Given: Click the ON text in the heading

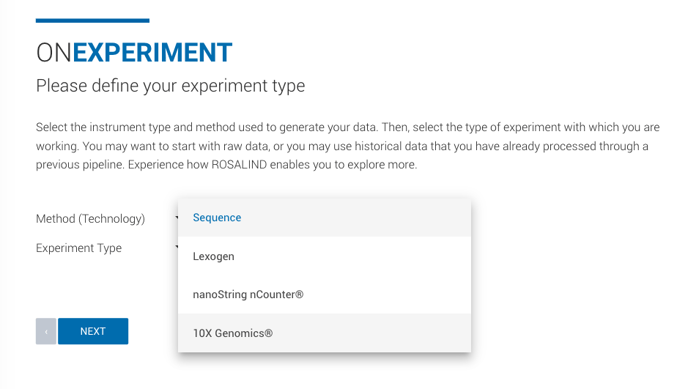Looking at the screenshot, I should click(54, 53).
